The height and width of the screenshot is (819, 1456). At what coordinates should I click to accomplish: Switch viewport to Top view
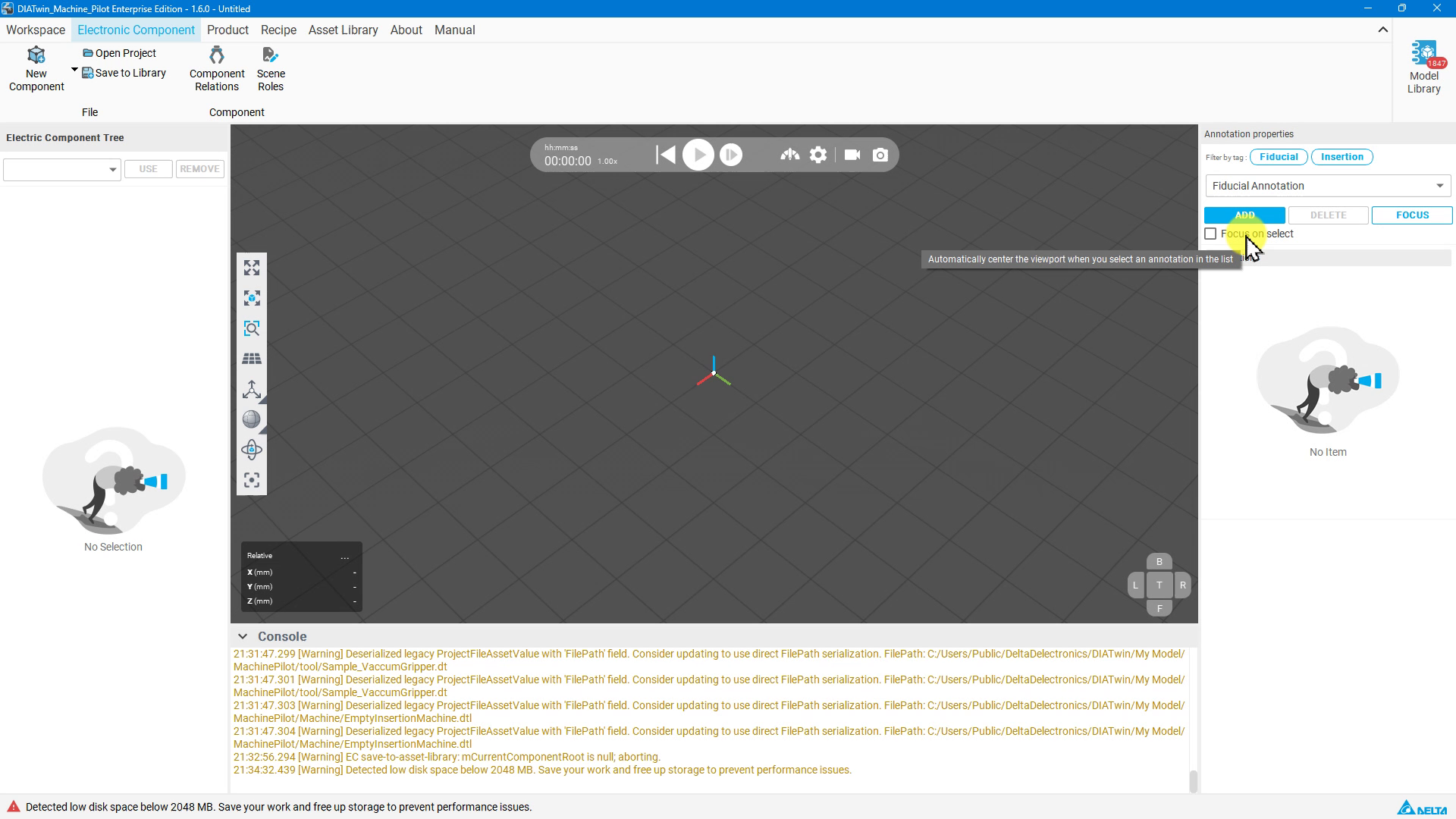click(x=1159, y=585)
